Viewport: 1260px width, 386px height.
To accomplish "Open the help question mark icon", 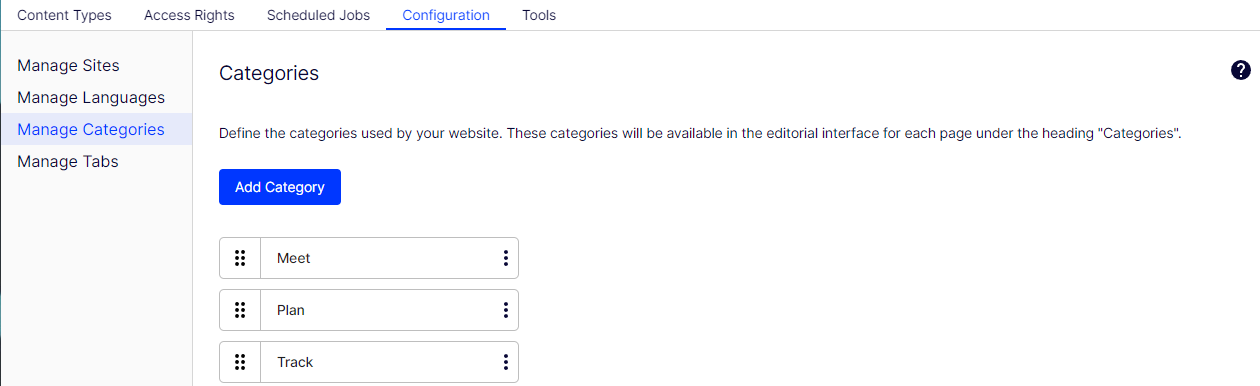I will tap(1241, 70).
